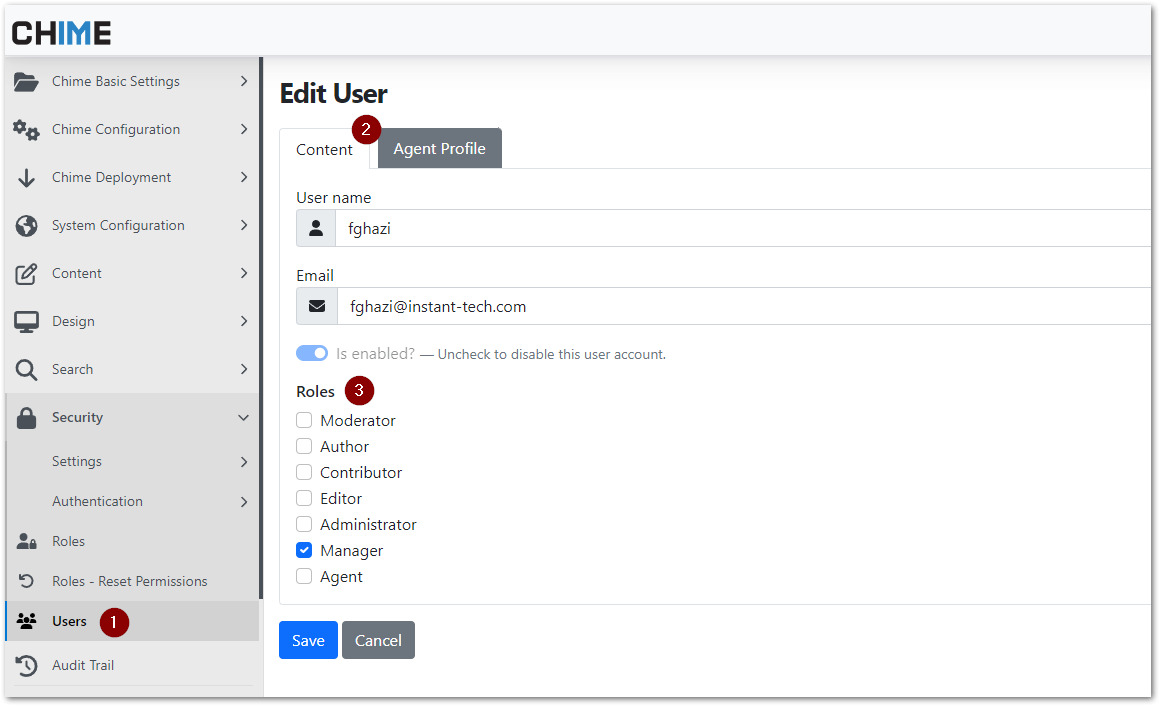The width and height of the screenshot is (1160, 706).
Task: Click the Users group icon in sidebar
Action: coord(27,622)
